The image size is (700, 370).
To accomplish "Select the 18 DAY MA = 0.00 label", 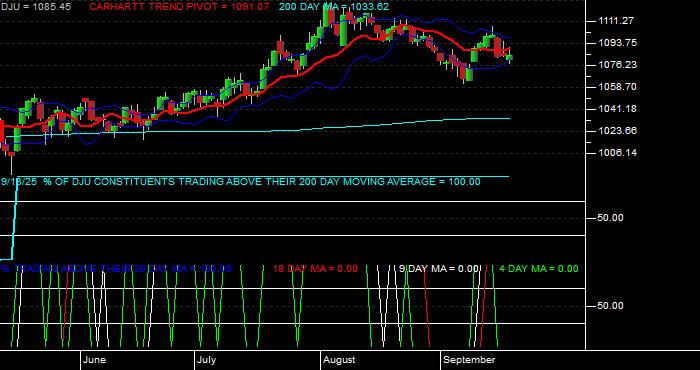I will click(315, 269).
